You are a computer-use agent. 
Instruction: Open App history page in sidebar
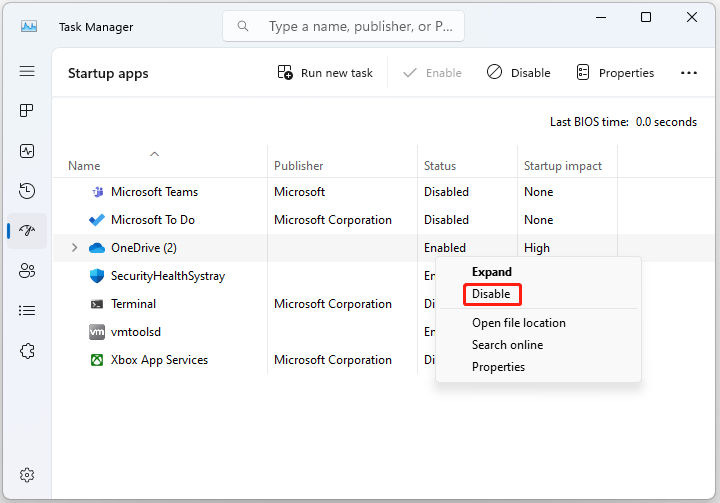point(27,191)
